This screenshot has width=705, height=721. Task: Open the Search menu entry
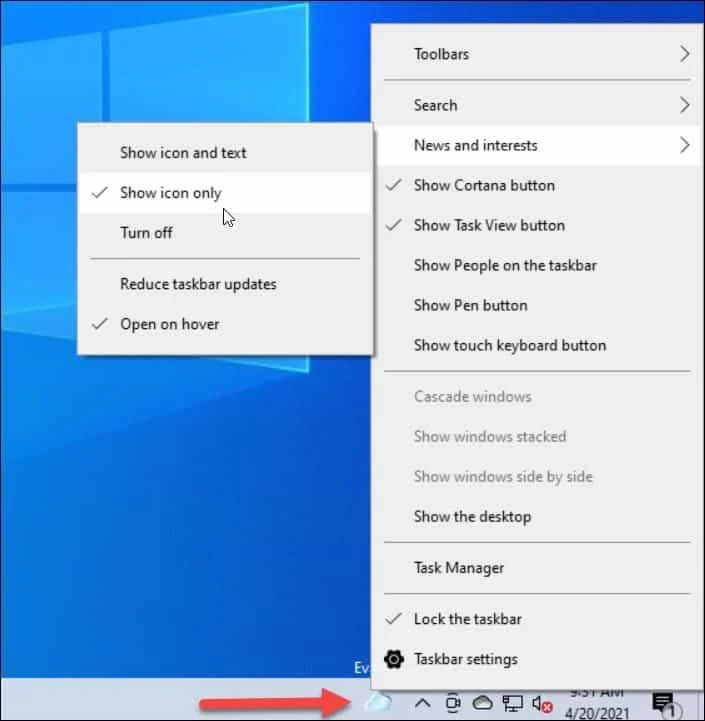537,105
